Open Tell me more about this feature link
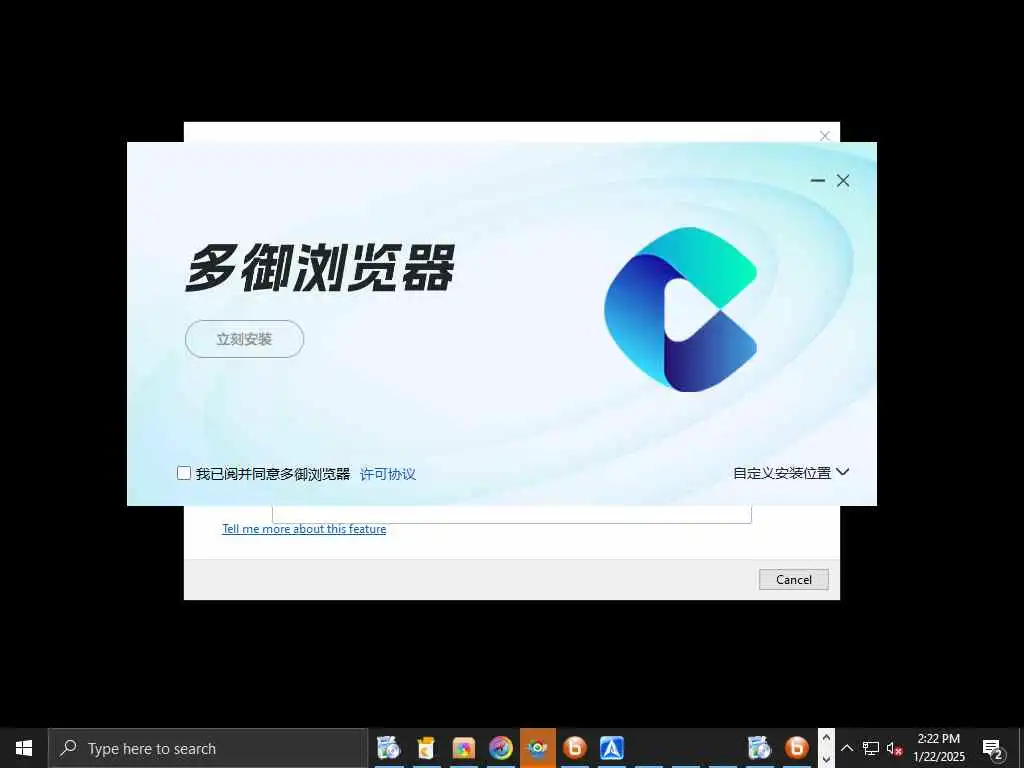This screenshot has width=1024, height=768. 304,529
